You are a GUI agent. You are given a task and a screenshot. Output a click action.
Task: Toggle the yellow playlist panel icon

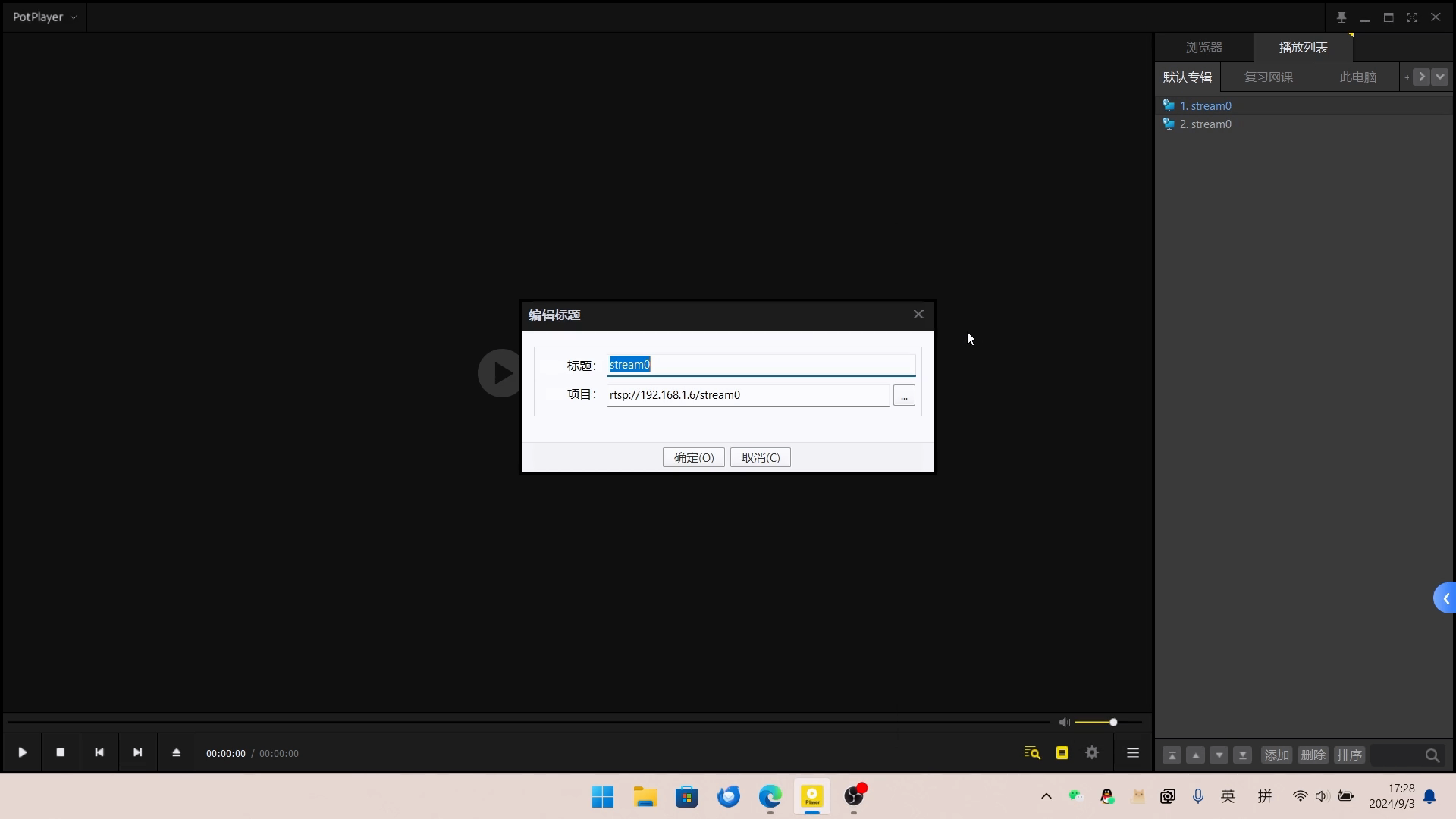[x=1062, y=753]
